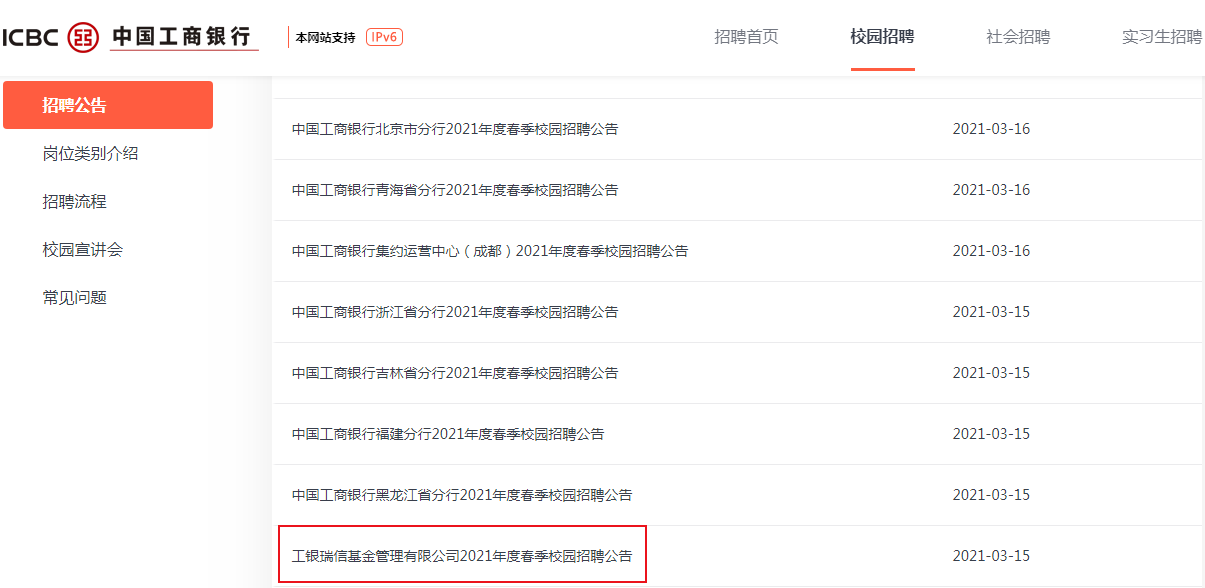The image size is (1205, 588).
Task: Open the 实习生招聘 tab
Action: (1162, 37)
